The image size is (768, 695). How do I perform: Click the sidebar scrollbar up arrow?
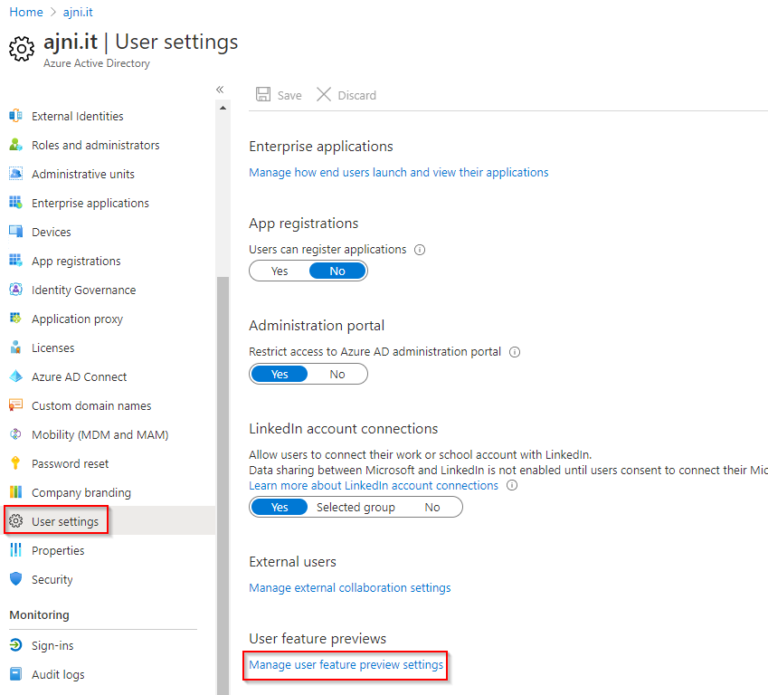[x=223, y=108]
